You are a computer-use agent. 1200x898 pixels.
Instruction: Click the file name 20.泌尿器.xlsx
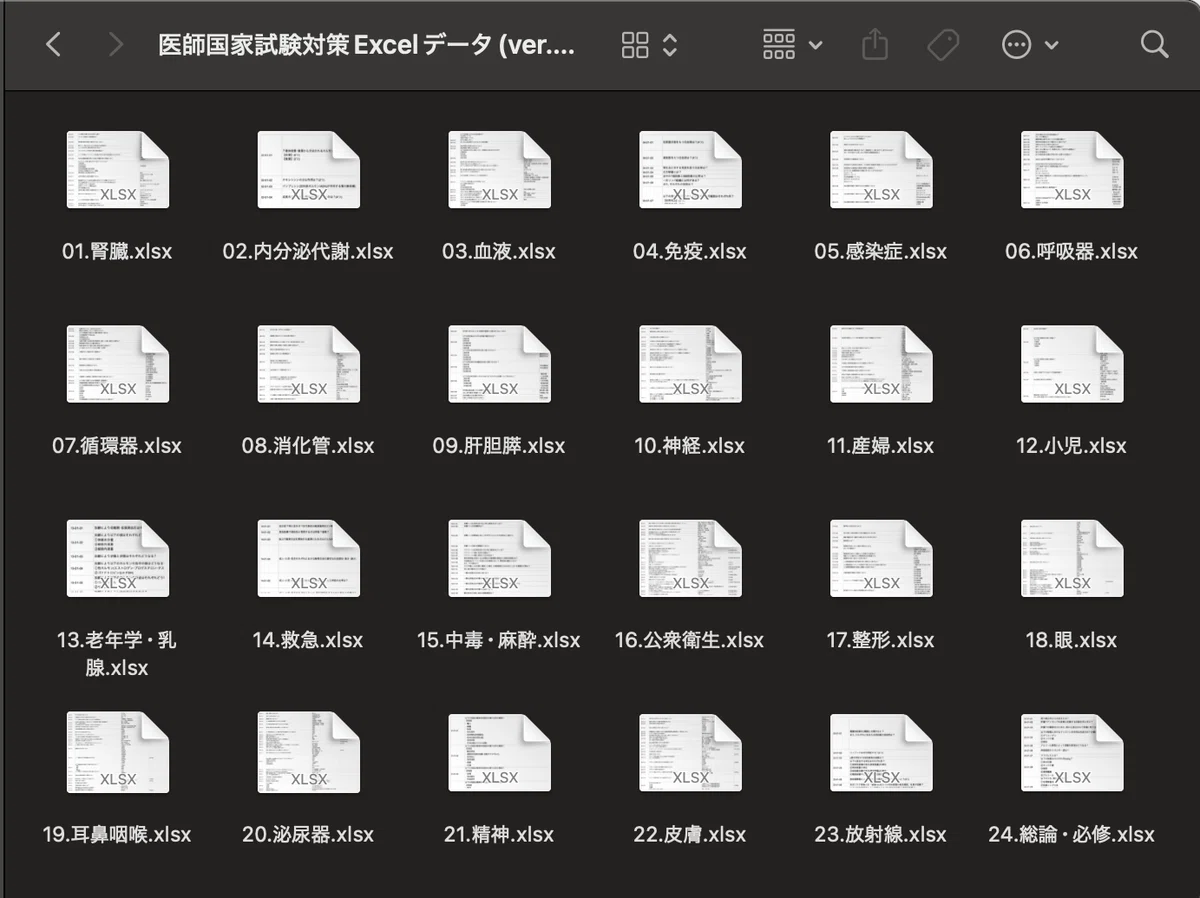coord(308,834)
